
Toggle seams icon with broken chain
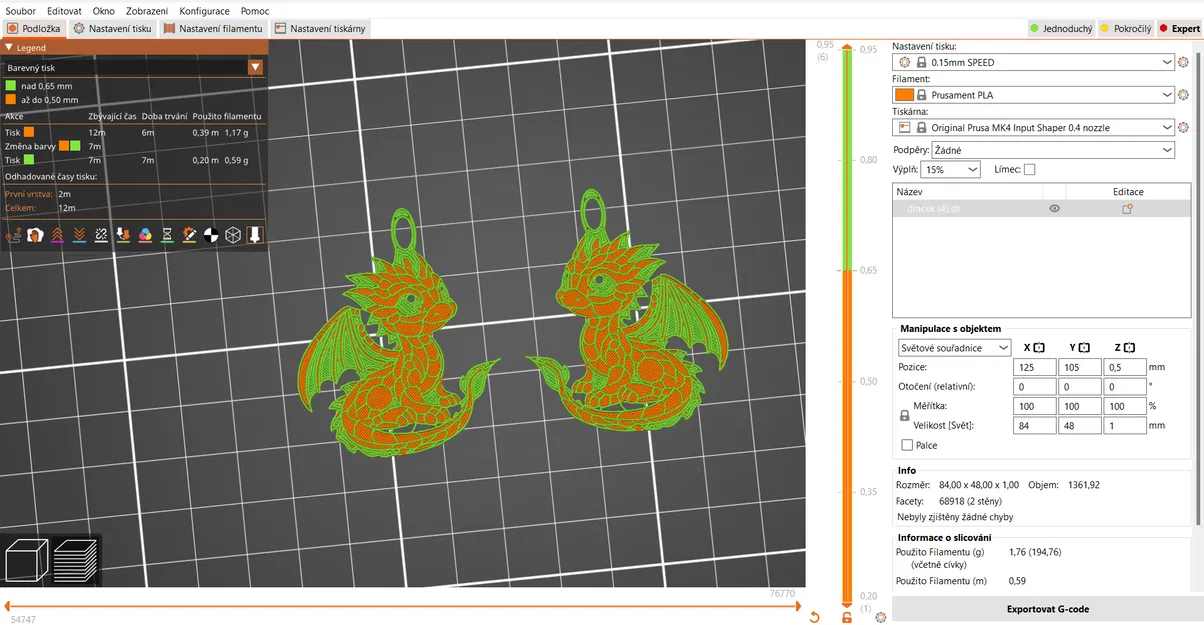tap(101, 235)
